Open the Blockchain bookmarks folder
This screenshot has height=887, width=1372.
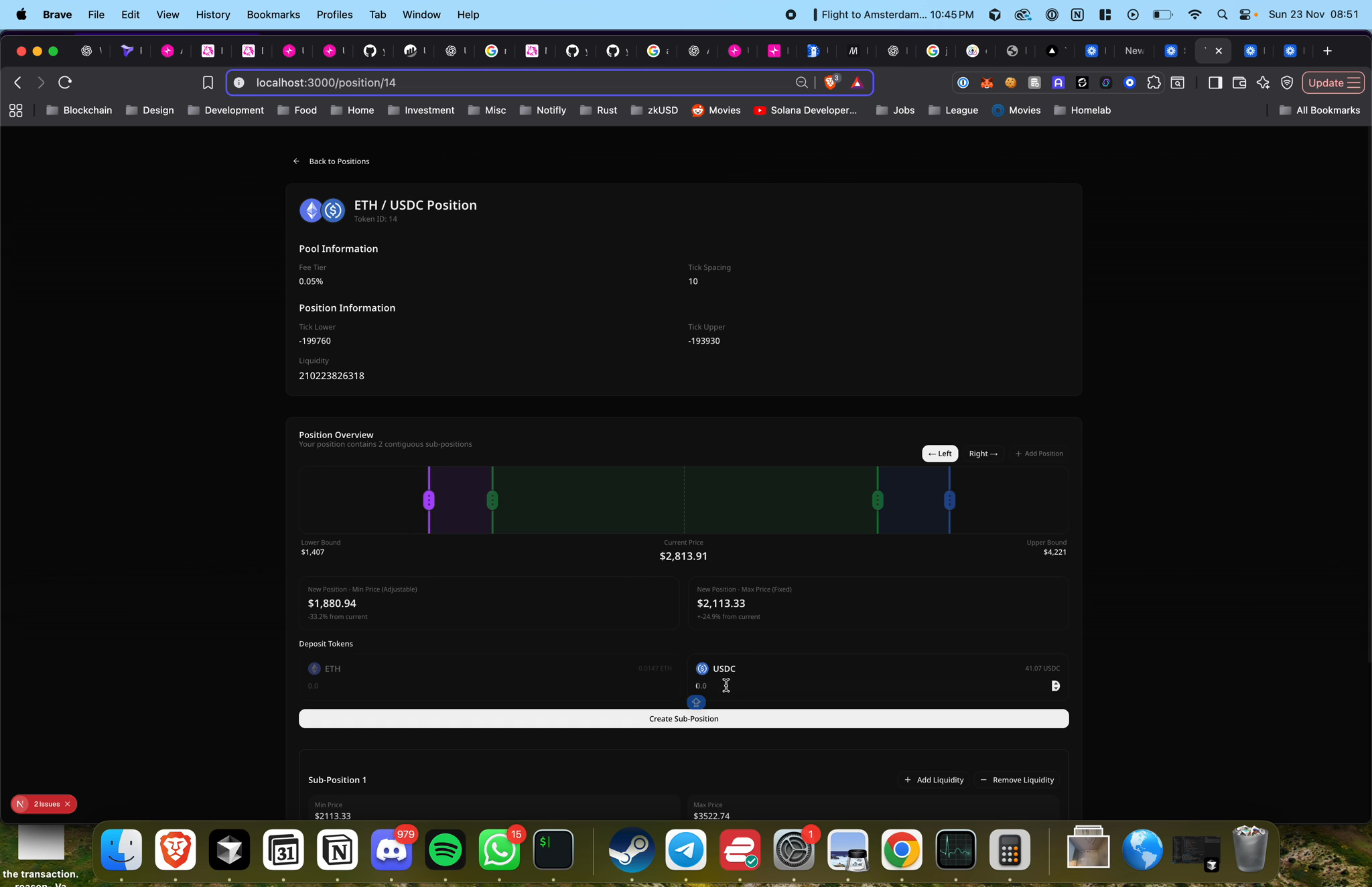79,110
